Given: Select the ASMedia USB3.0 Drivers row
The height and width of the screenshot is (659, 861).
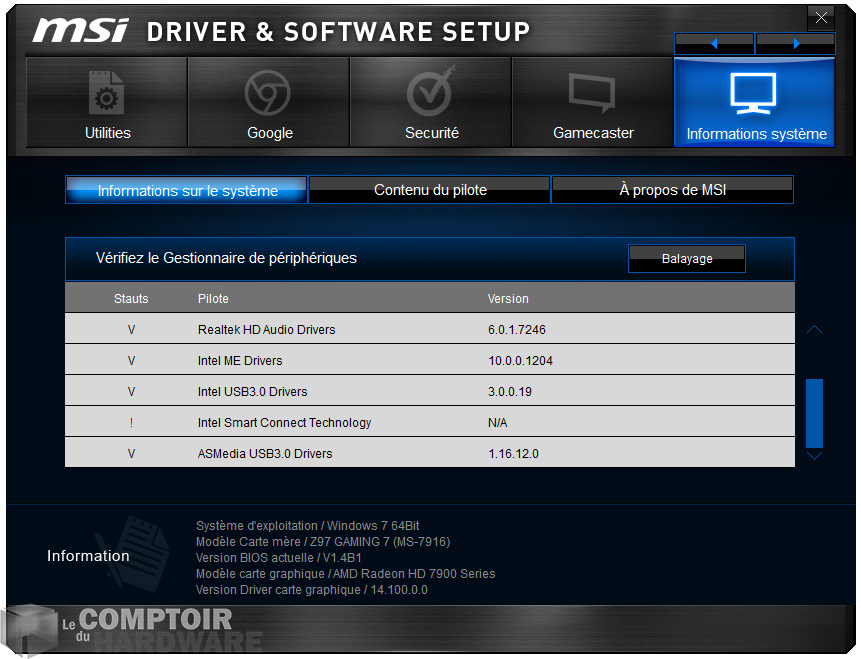Looking at the screenshot, I should [430, 453].
